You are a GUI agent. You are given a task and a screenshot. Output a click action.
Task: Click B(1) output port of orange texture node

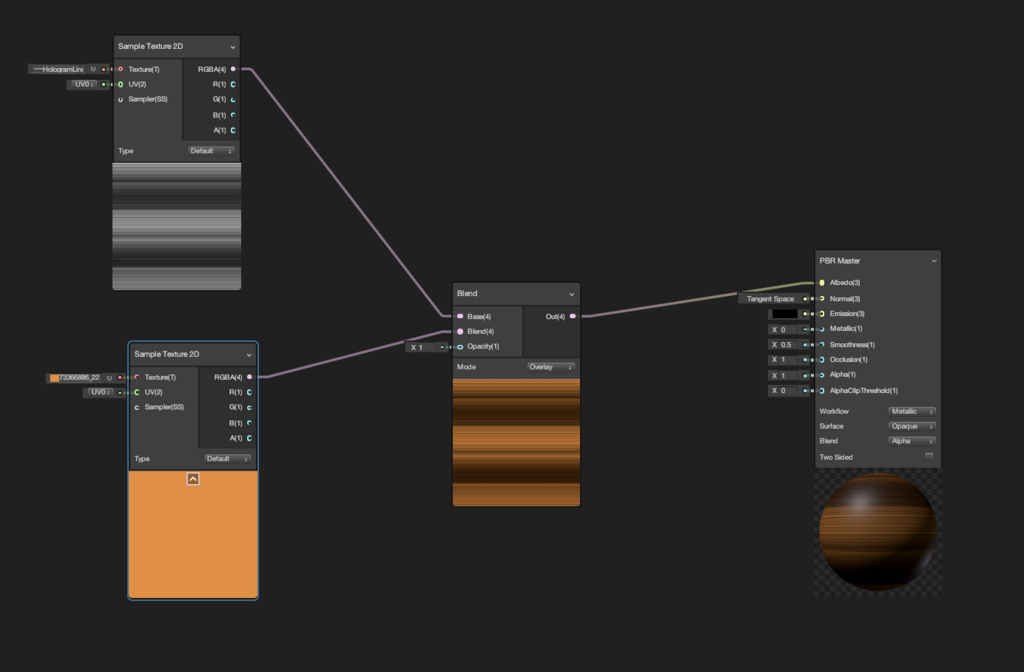(249, 423)
